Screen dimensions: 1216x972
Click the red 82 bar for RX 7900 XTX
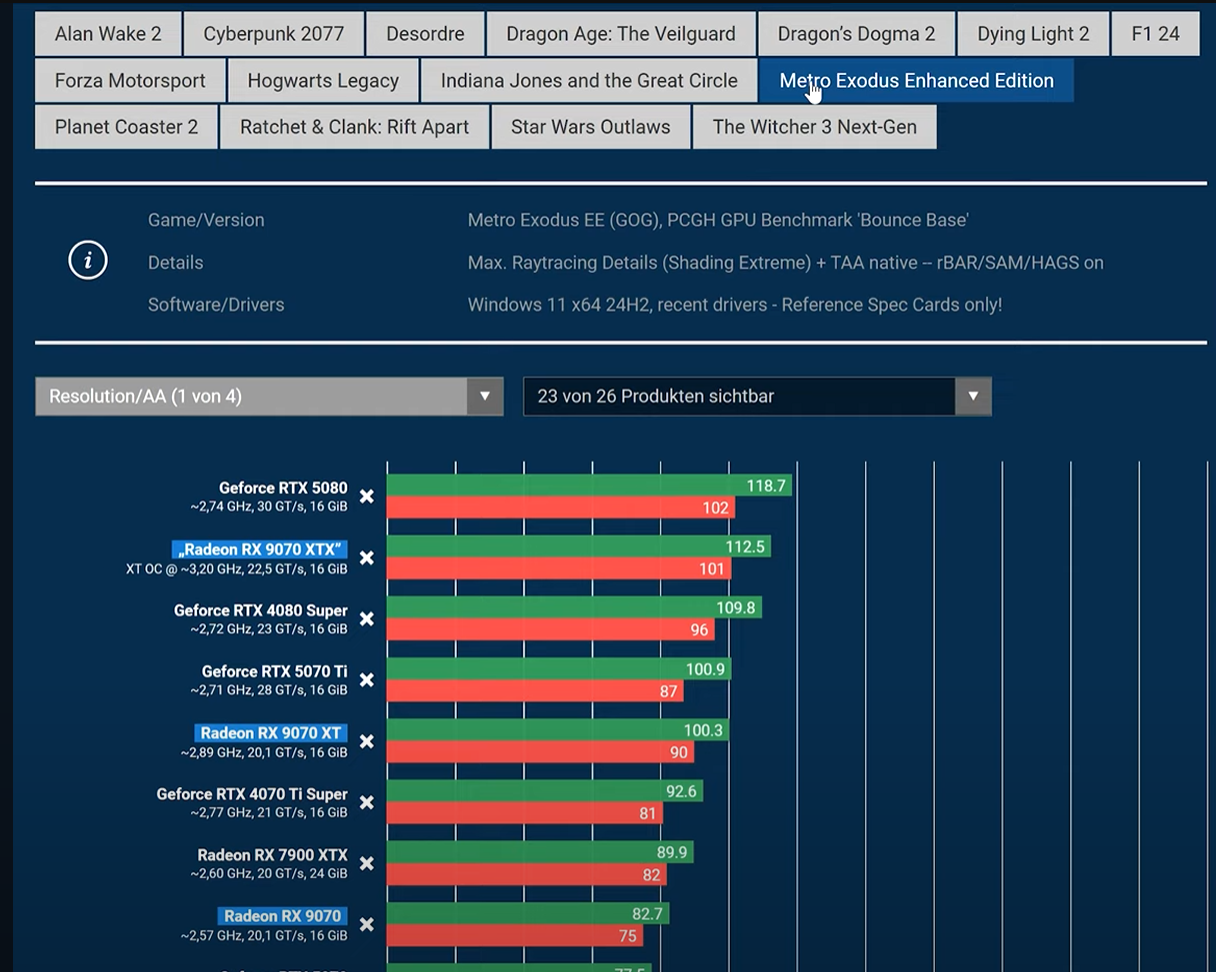click(527, 874)
